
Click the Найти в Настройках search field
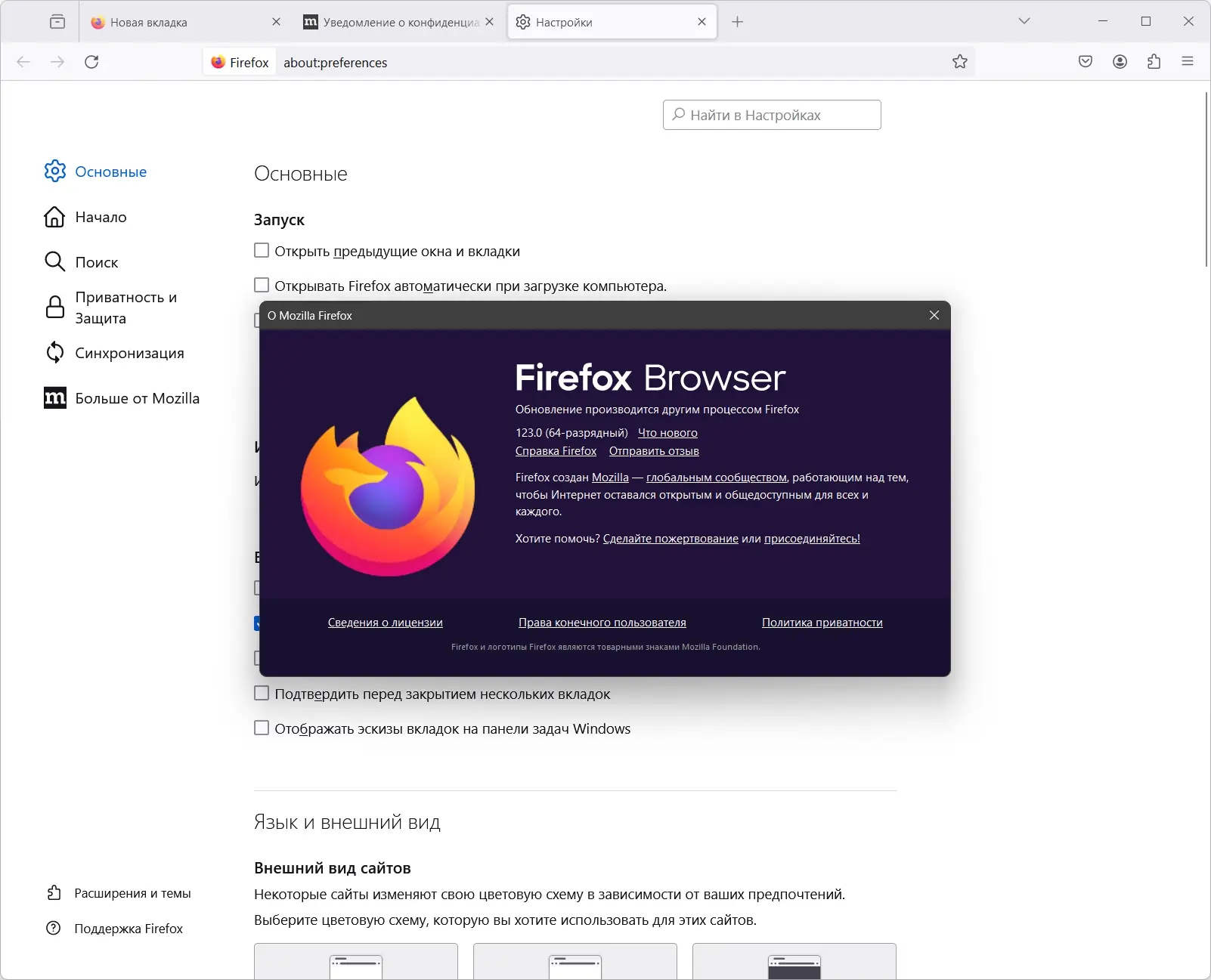coord(772,115)
